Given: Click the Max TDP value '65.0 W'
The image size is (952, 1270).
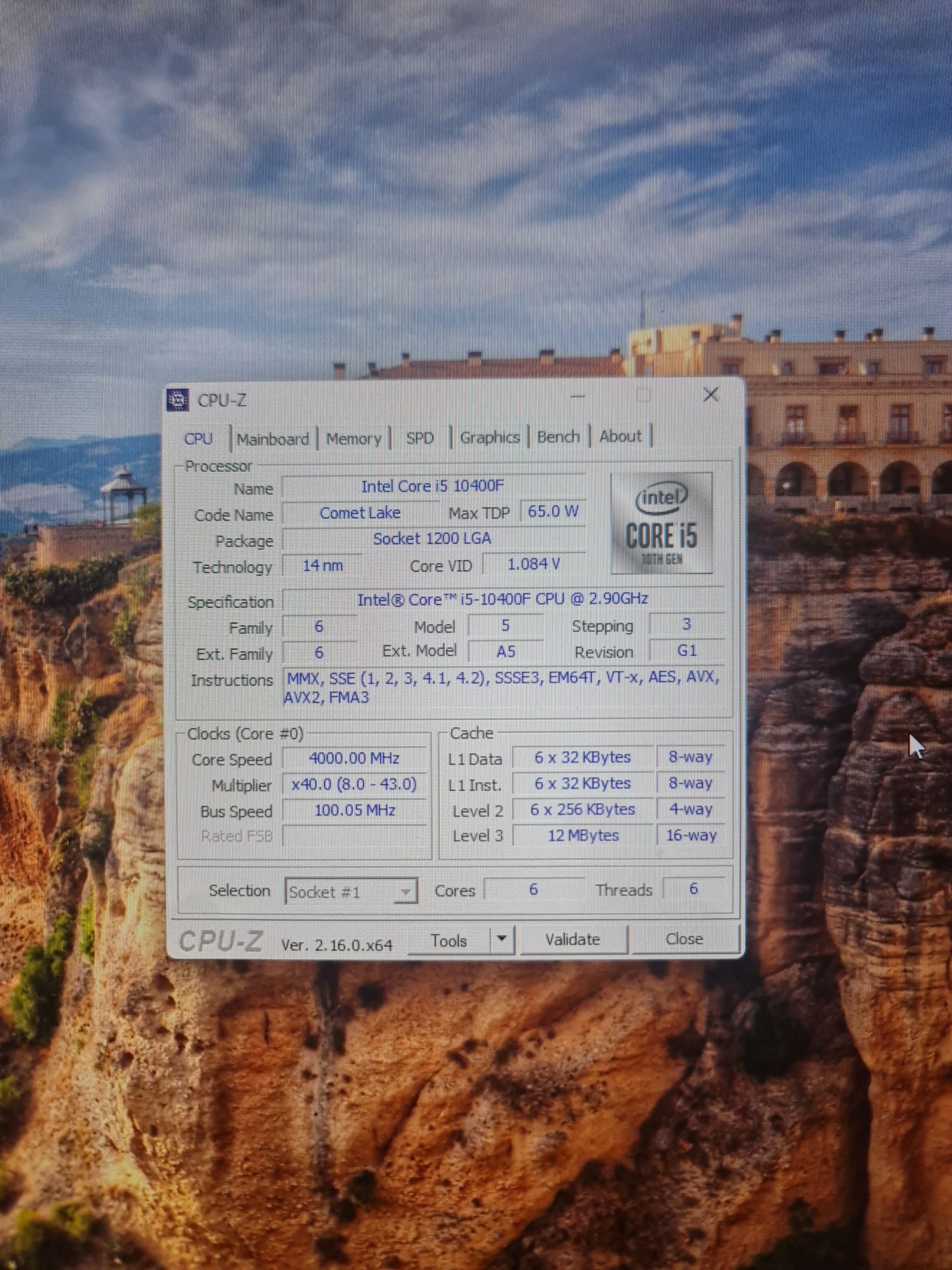Looking at the screenshot, I should click(x=553, y=511).
